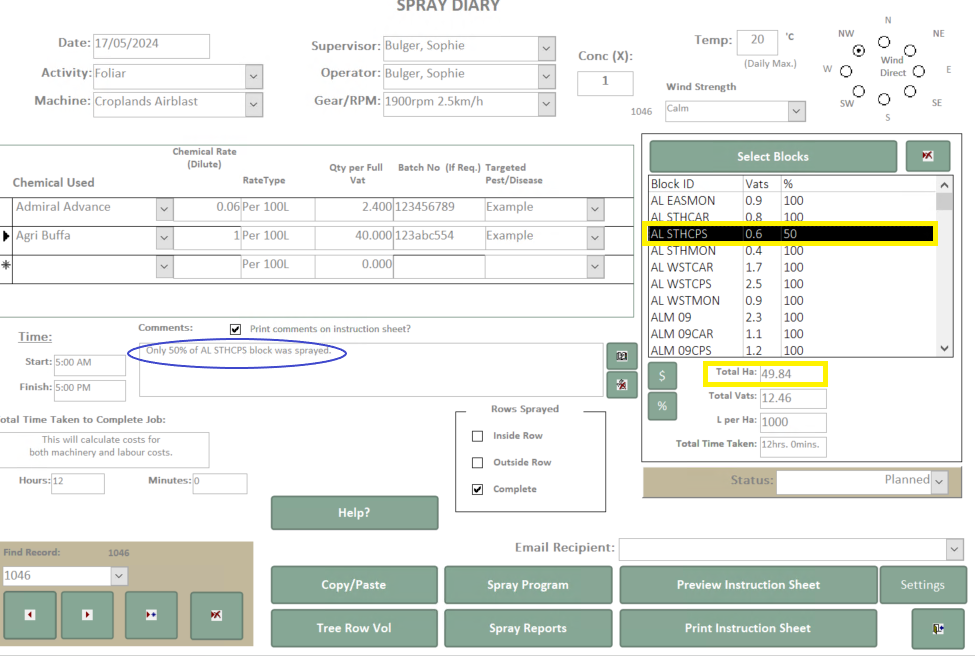Click the block list scroll up arrow
The height and width of the screenshot is (656, 975).
(945, 185)
